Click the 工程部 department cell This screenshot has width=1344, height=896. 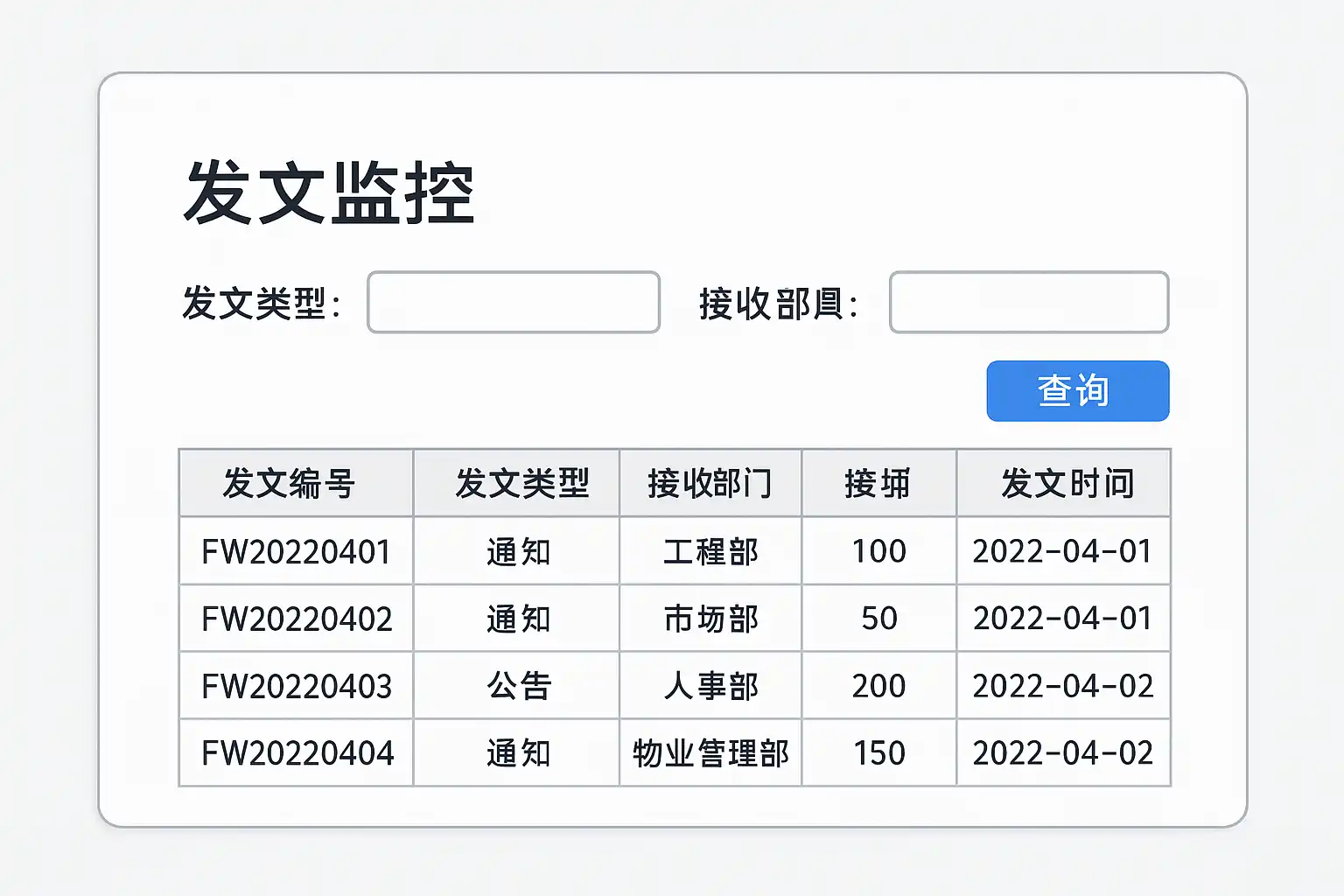pos(710,551)
